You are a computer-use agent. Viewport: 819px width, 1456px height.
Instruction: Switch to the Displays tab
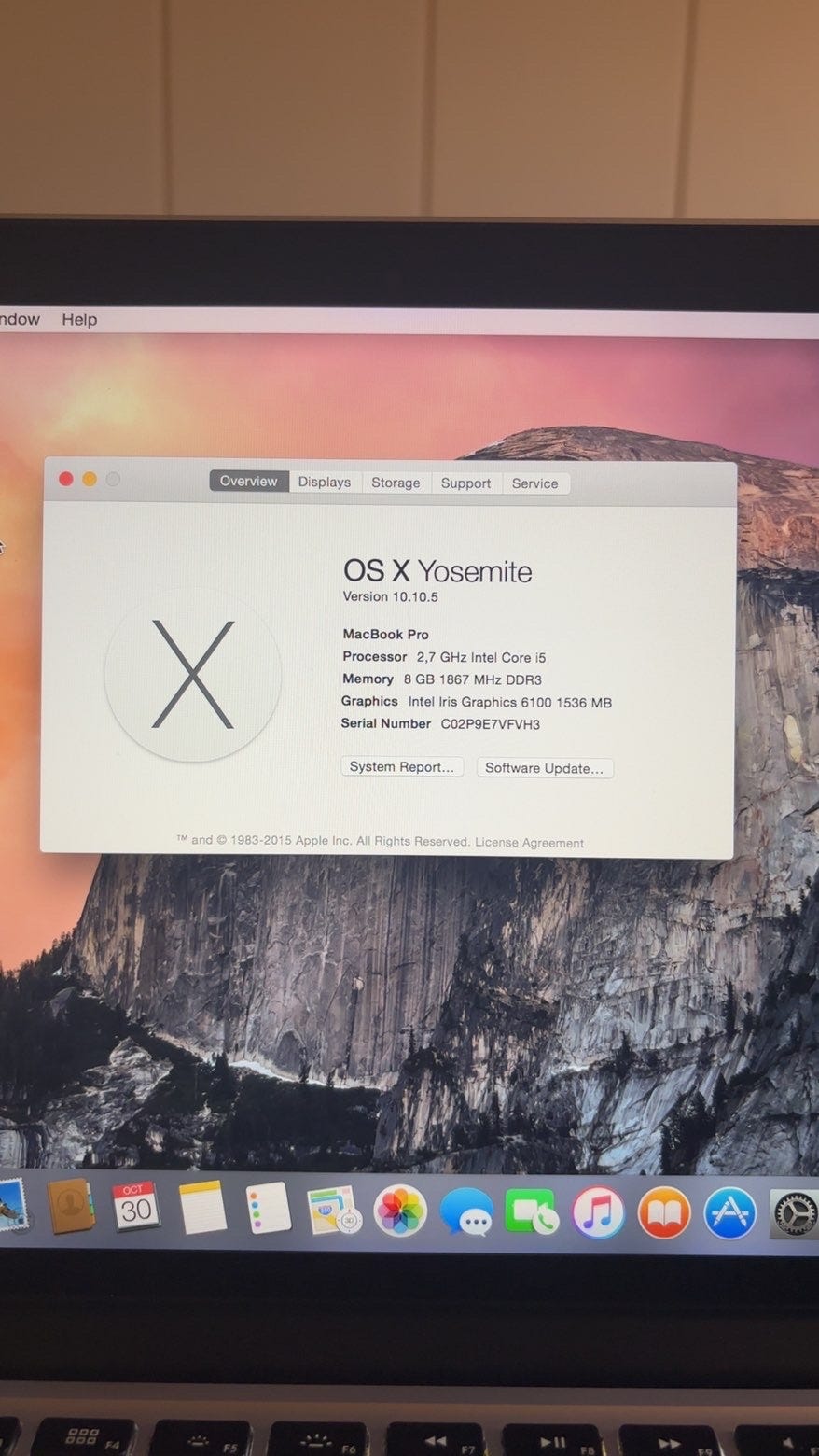(x=325, y=483)
